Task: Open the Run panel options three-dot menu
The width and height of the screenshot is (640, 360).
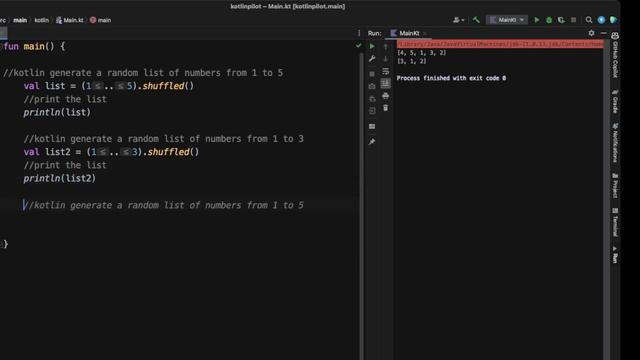Action: (359, 33)
